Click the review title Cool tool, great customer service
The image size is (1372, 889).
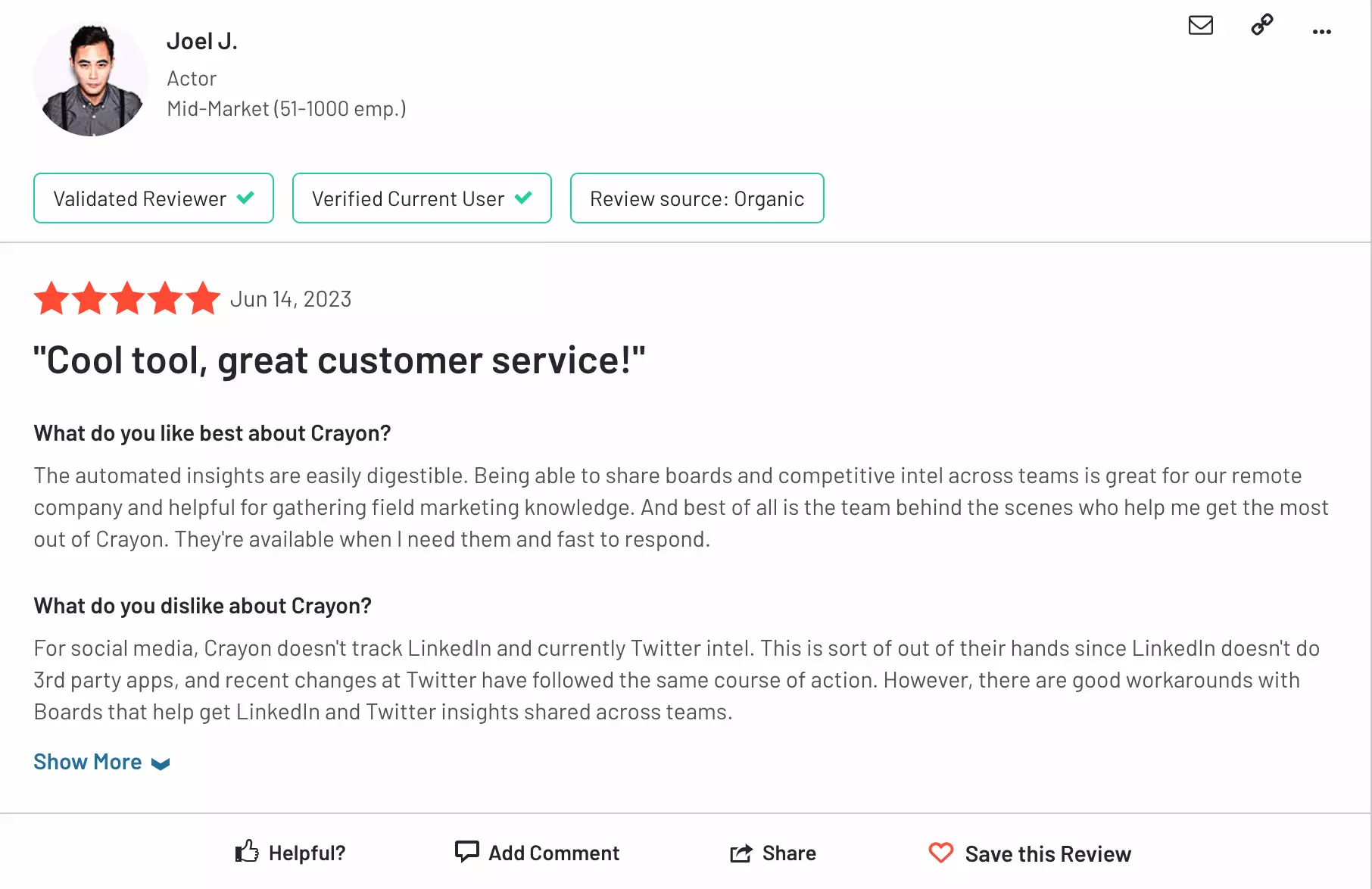pos(339,360)
